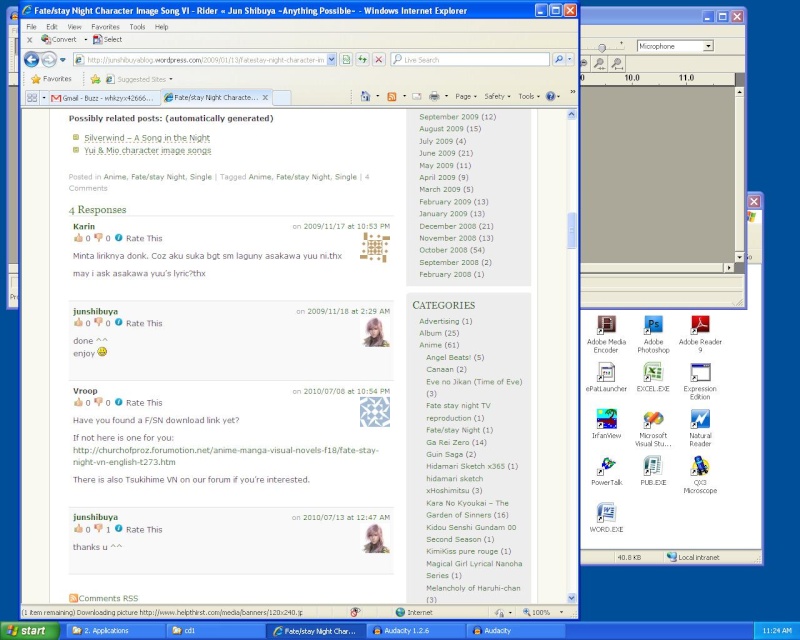Open address bar URL dropdown
This screenshot has height=640, width=800.
331,60
